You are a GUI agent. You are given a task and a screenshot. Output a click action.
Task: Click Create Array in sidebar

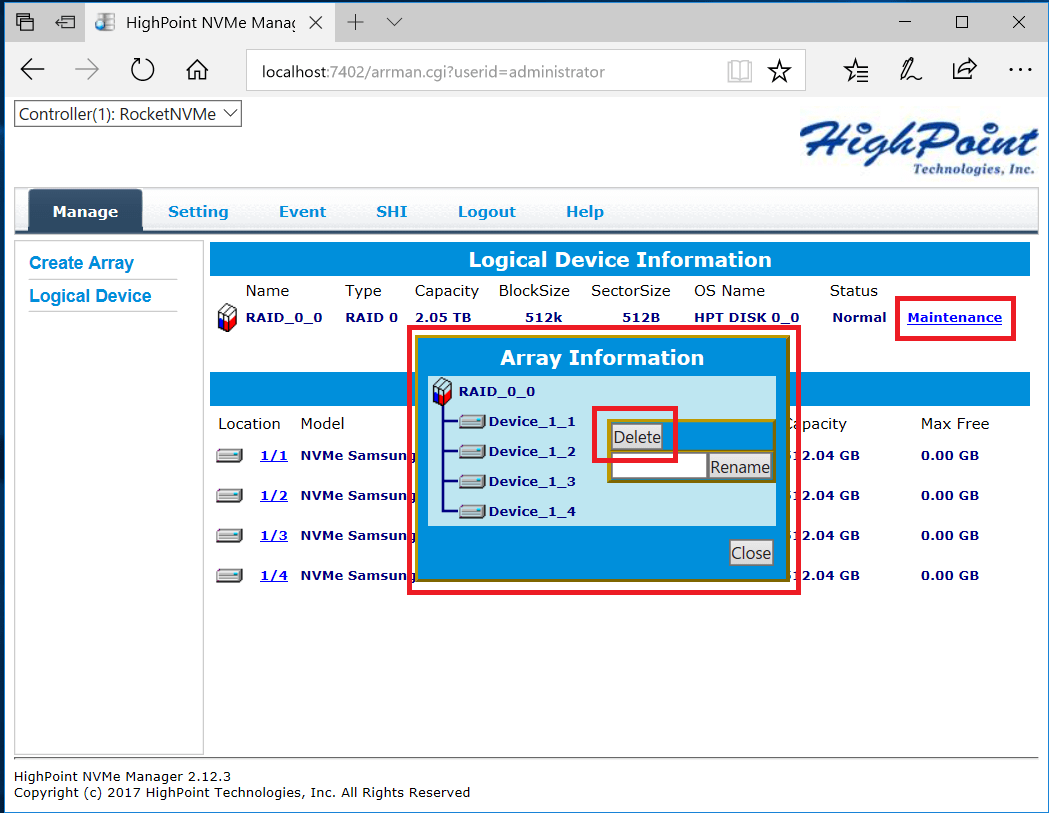(x=82, y=263)
